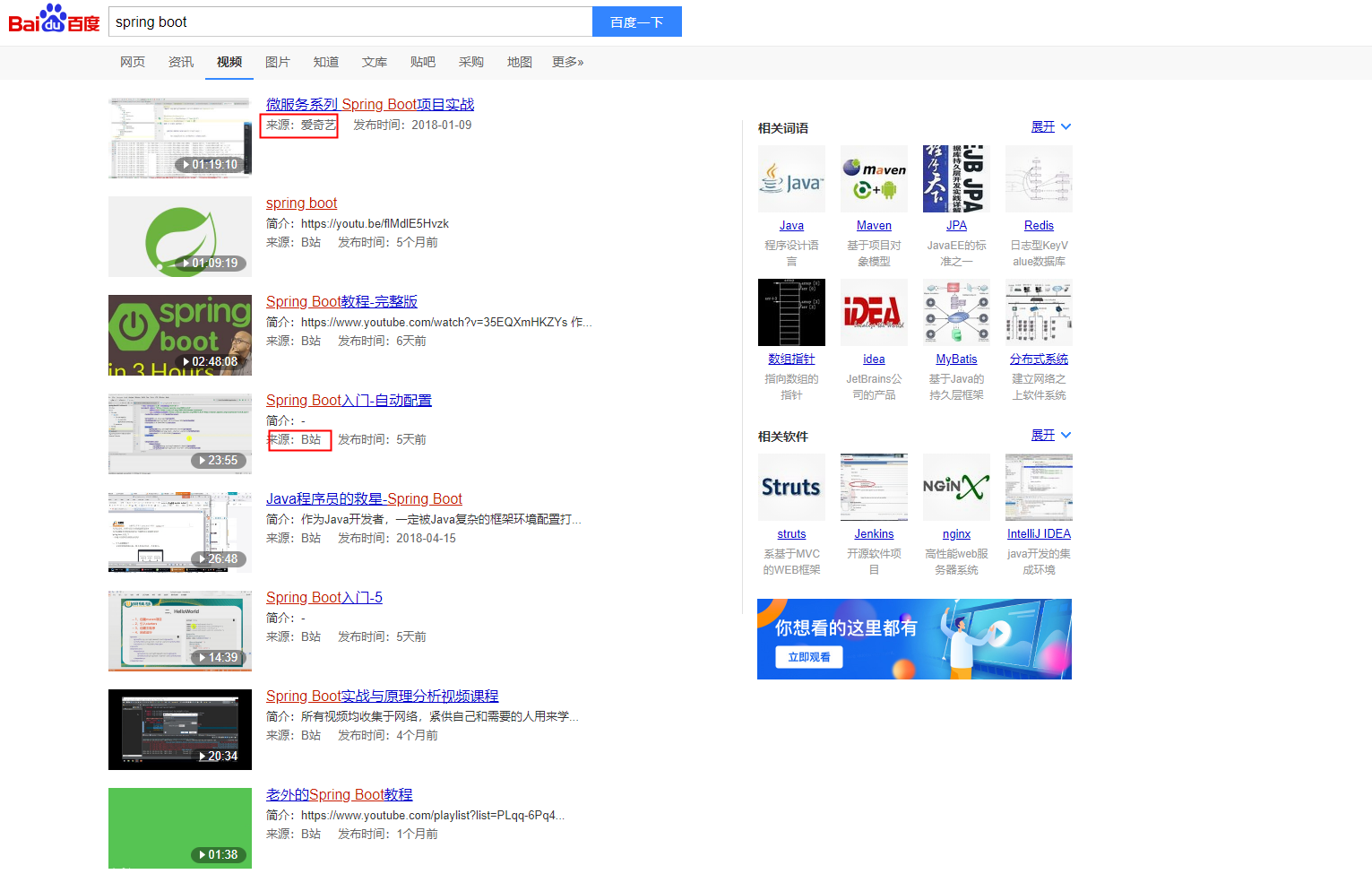Play the 02:48:08 spring boot thumbnail
Image resolution: width=1372 pixels, height=874 pixels.
[180, 335]
